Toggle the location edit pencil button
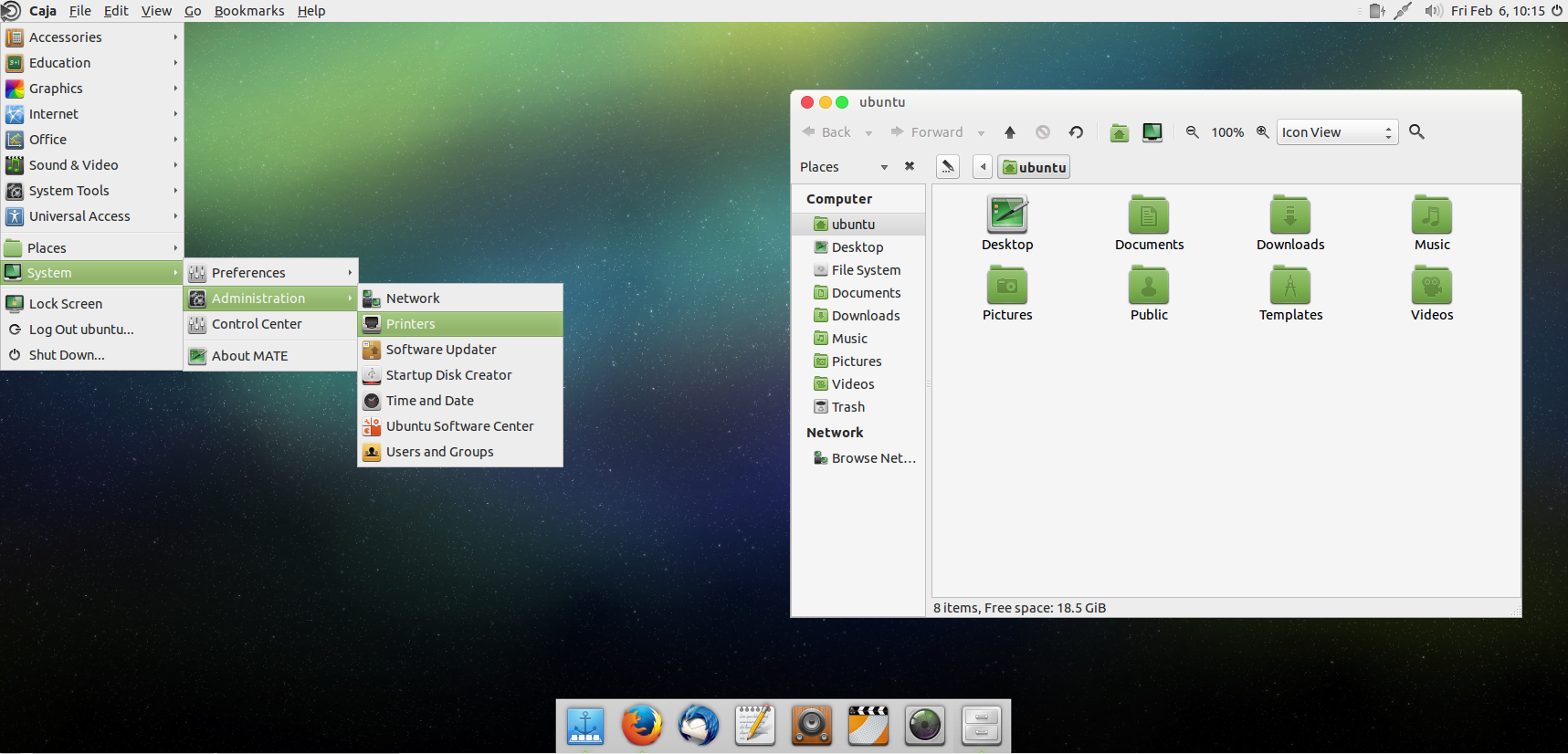 click(948, 167)
